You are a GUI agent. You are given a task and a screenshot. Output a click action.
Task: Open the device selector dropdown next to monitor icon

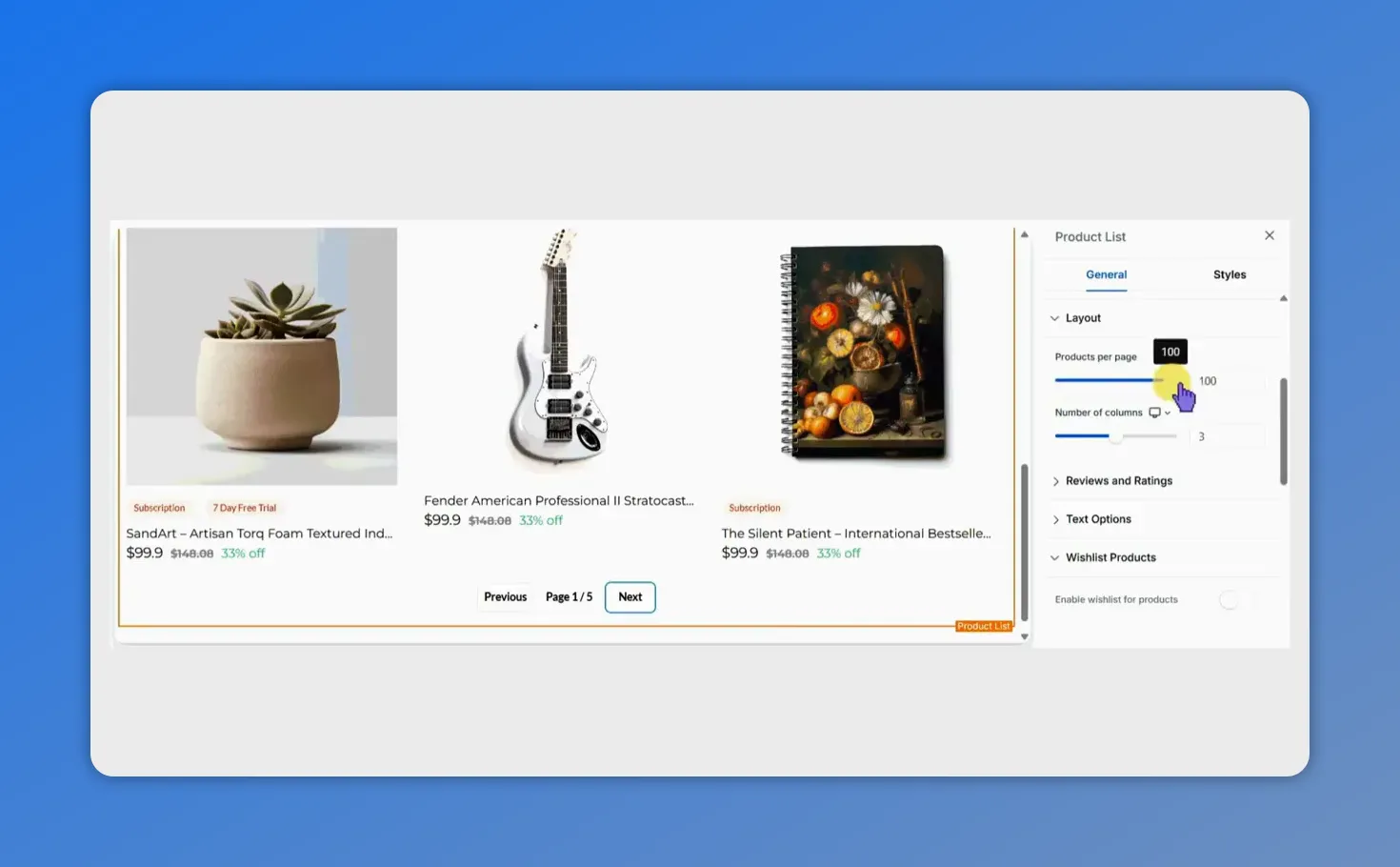coord(1168,413)
